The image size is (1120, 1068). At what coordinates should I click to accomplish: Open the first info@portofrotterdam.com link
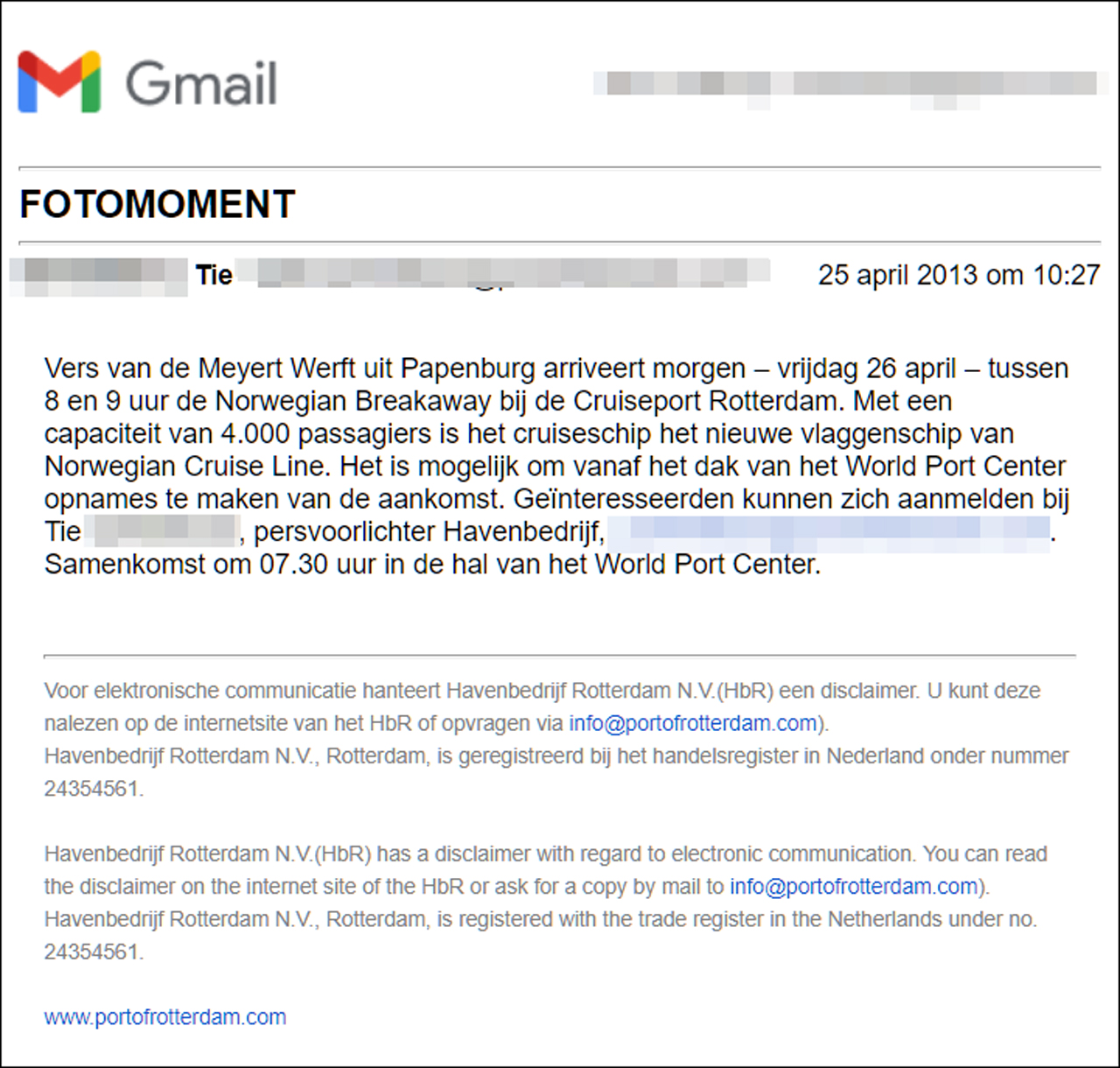coord(693,723)
